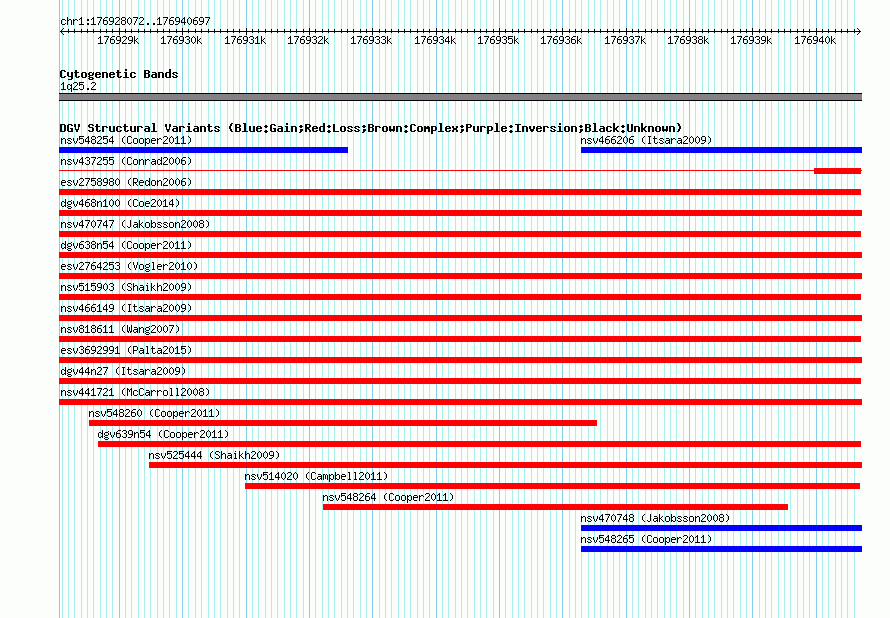Click the nsv548254 (Cooper2011) variant label
This screenshot has width=890, height=618.
coord(126,140)
